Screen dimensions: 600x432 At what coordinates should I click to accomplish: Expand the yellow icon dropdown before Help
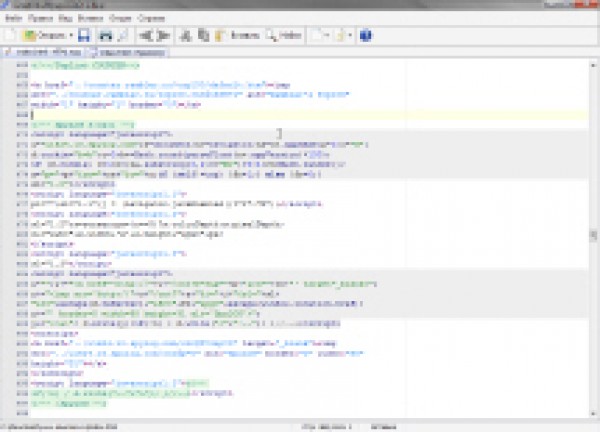350,35
